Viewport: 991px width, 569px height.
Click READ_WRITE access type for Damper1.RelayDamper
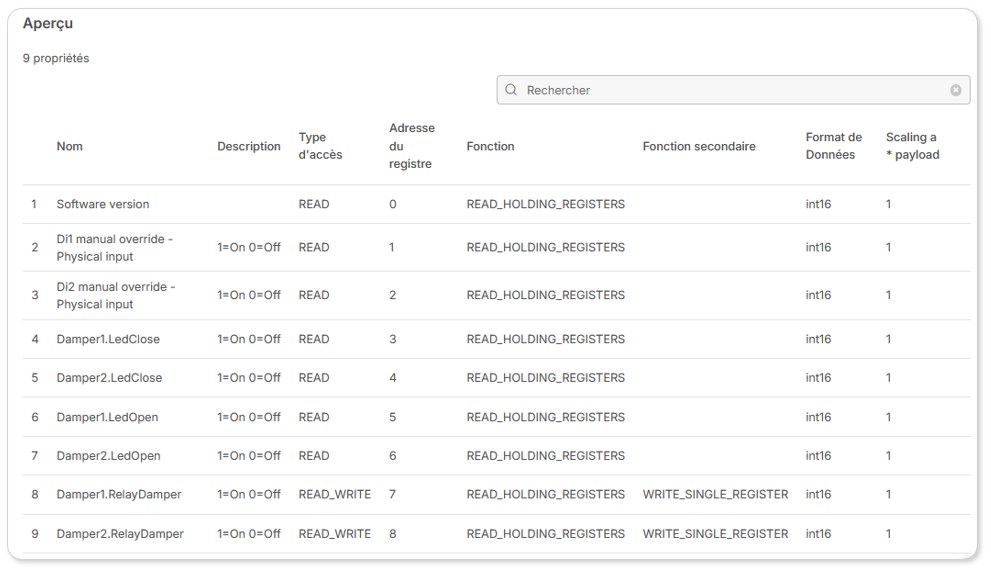335,494
